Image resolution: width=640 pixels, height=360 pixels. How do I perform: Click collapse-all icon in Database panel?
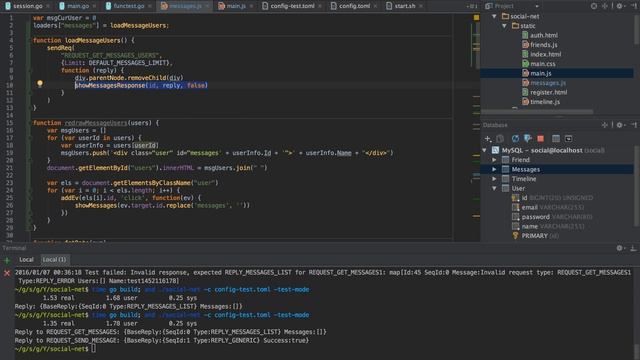click(x=605, y=125)
